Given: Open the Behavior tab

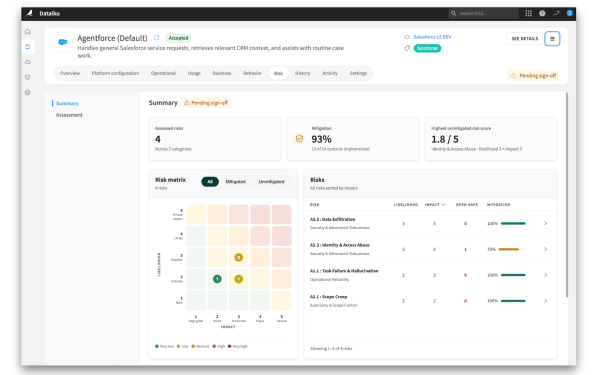Looking at the screenshot, I should point(252,73).
